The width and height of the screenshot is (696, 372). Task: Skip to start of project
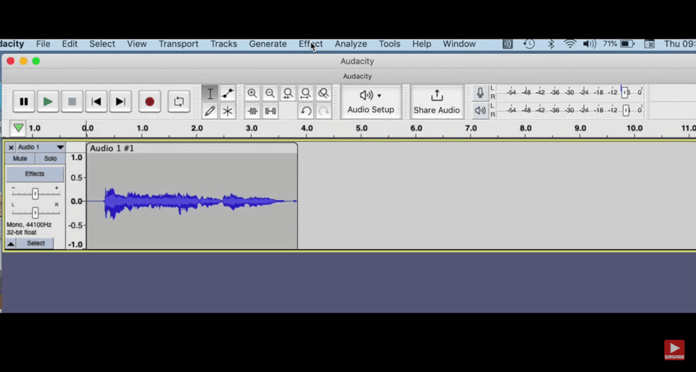(96, 102)
